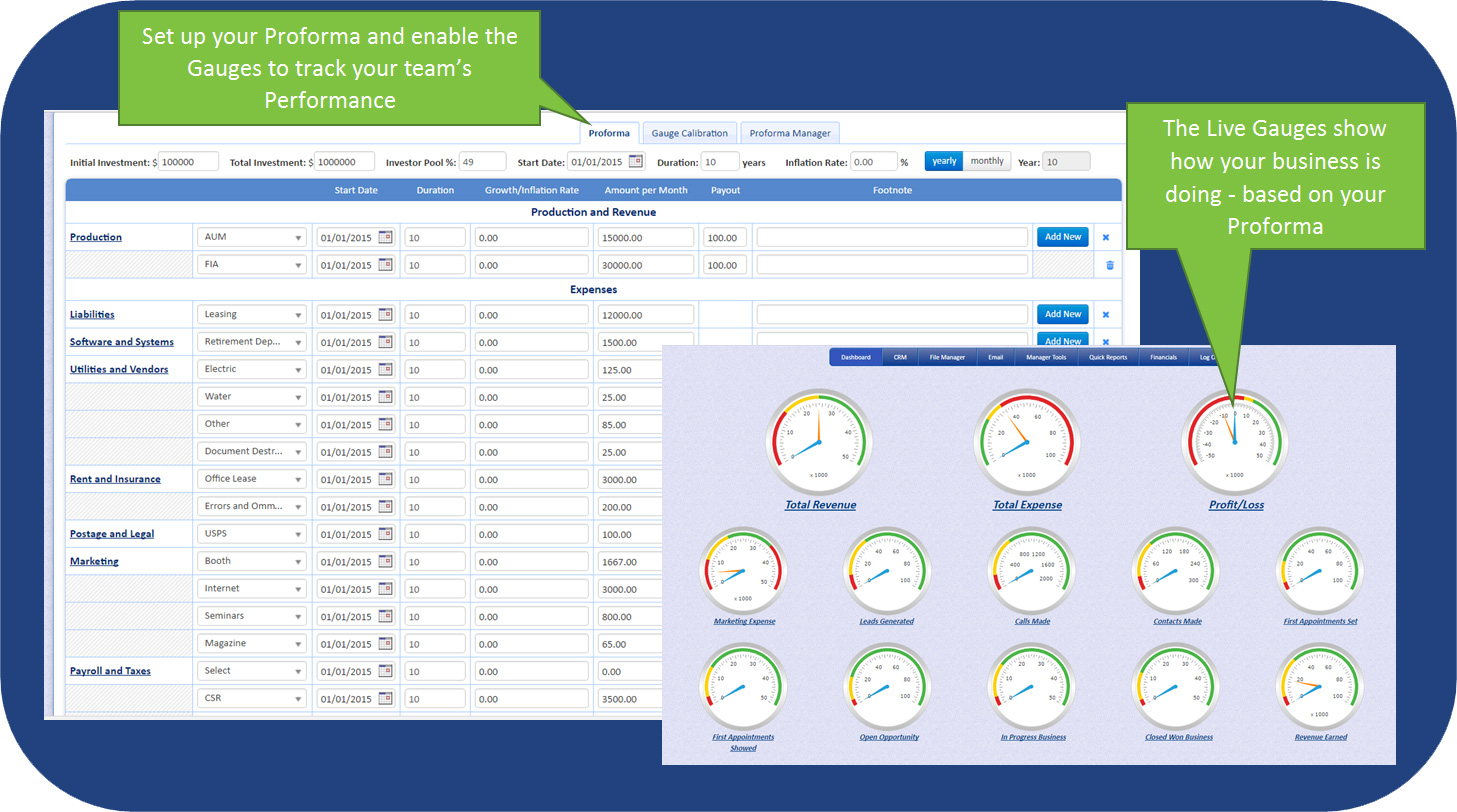This screenshot has width=1457, height=812.
Task: Open the Rent and Insurance category link
Action: (x=115, y=479)
